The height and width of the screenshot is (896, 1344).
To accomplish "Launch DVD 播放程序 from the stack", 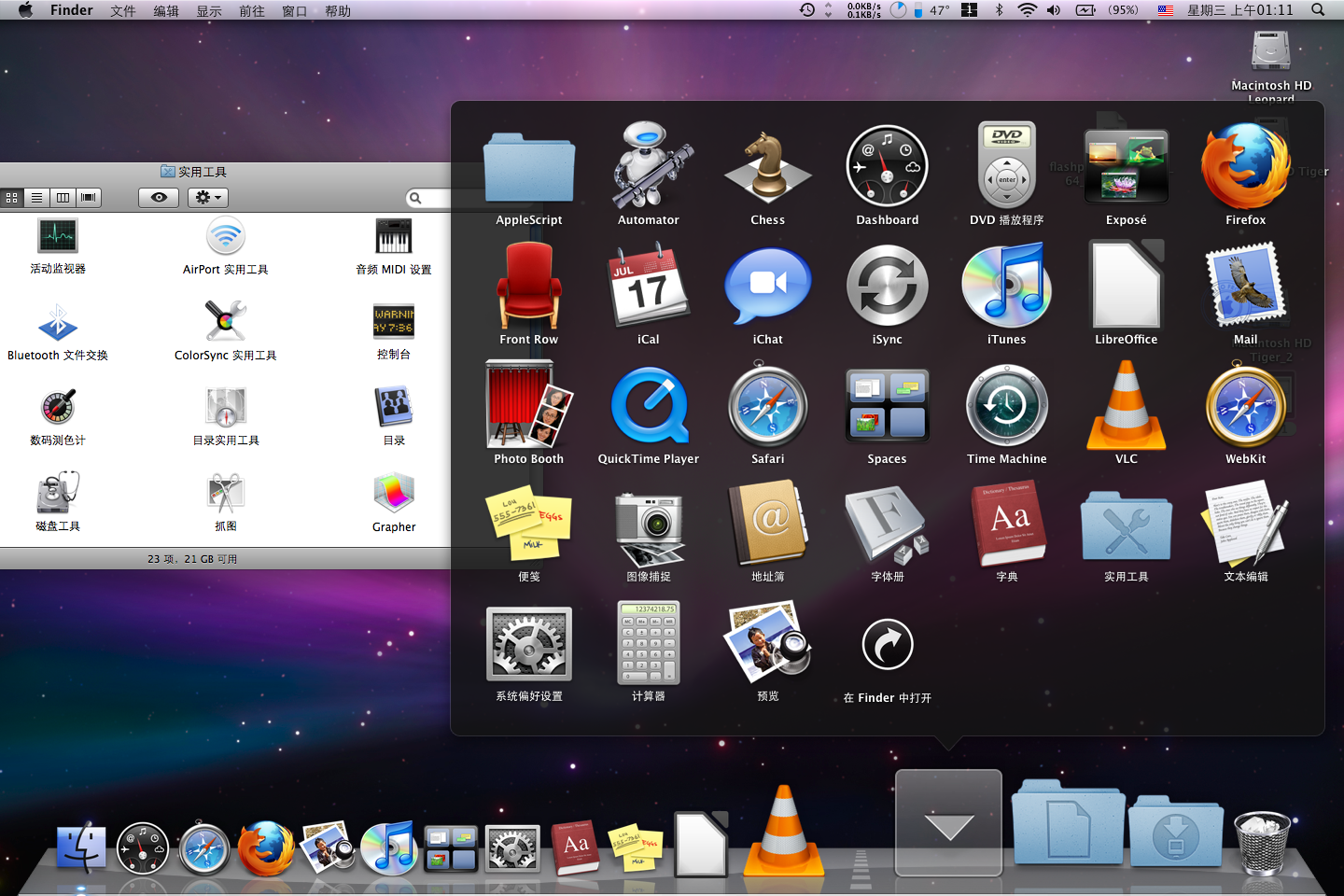I will point(1006,166).
